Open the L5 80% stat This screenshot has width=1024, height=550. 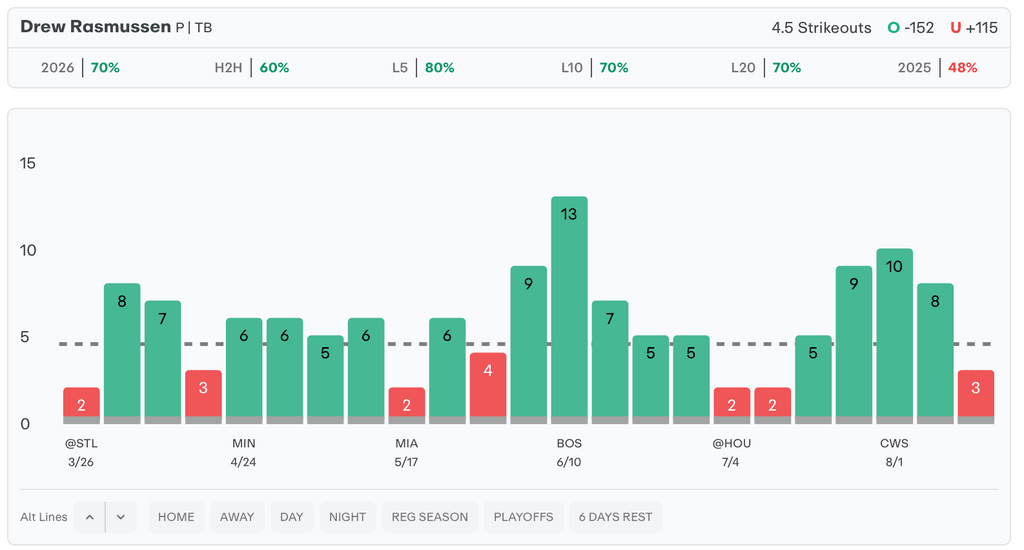click(x=423, y=67)
